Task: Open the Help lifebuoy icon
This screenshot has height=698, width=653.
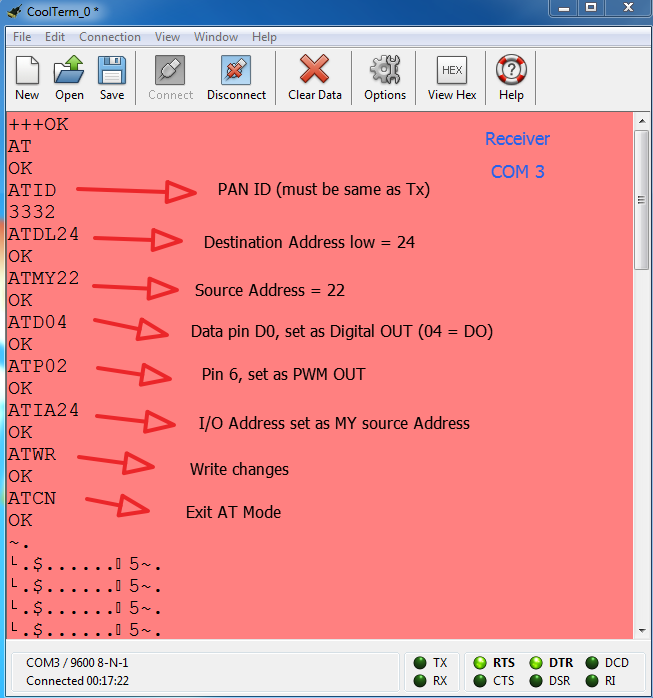Action: tap(511, 72)
